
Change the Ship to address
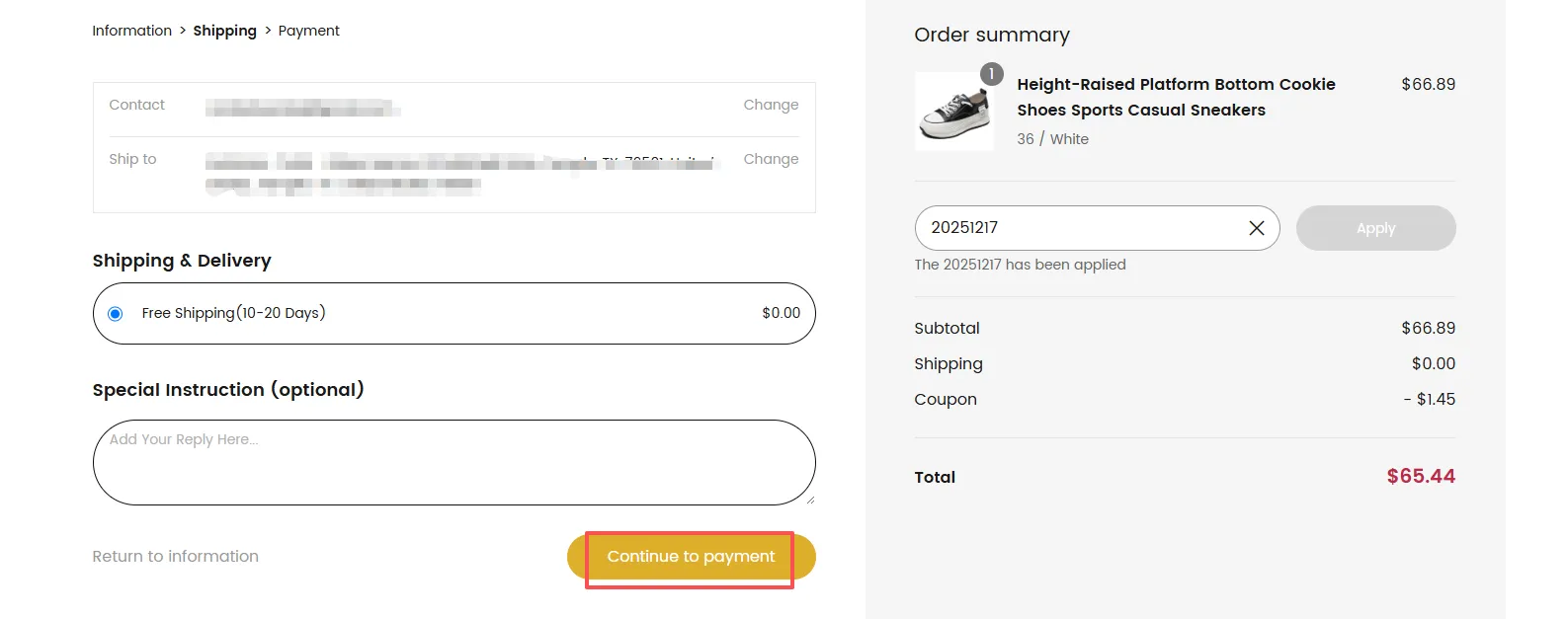pos(771,159)
